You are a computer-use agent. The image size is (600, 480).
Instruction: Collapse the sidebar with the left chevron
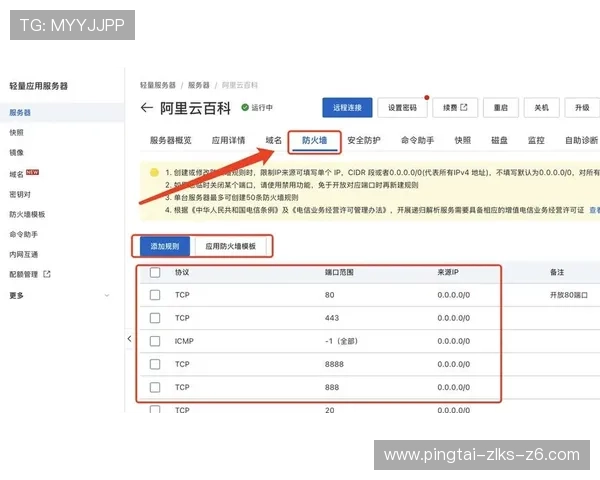click(x=129, y=339)
